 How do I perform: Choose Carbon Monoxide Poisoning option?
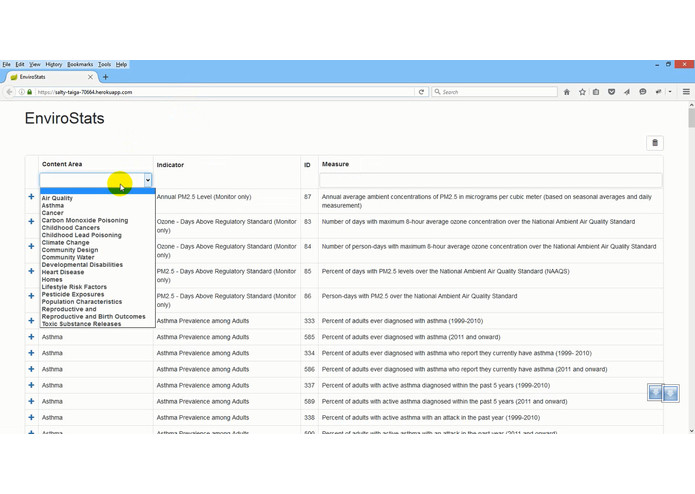98,220
